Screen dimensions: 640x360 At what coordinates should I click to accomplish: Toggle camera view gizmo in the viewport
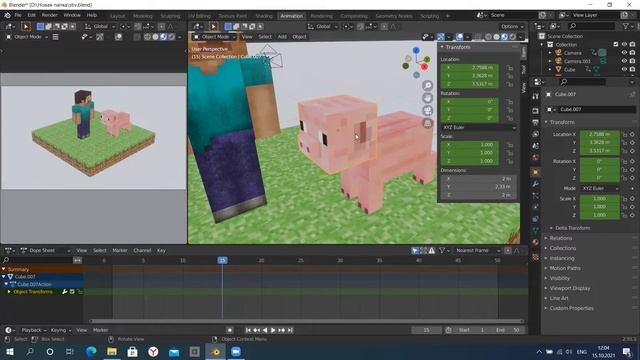(427, 111)
